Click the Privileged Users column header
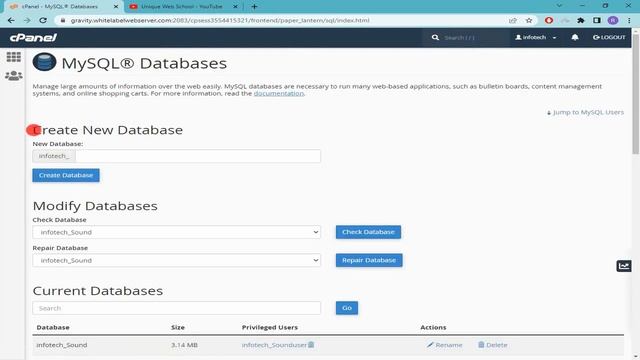The height and width of the screenshot is (360, 640). tap(270, 327)
